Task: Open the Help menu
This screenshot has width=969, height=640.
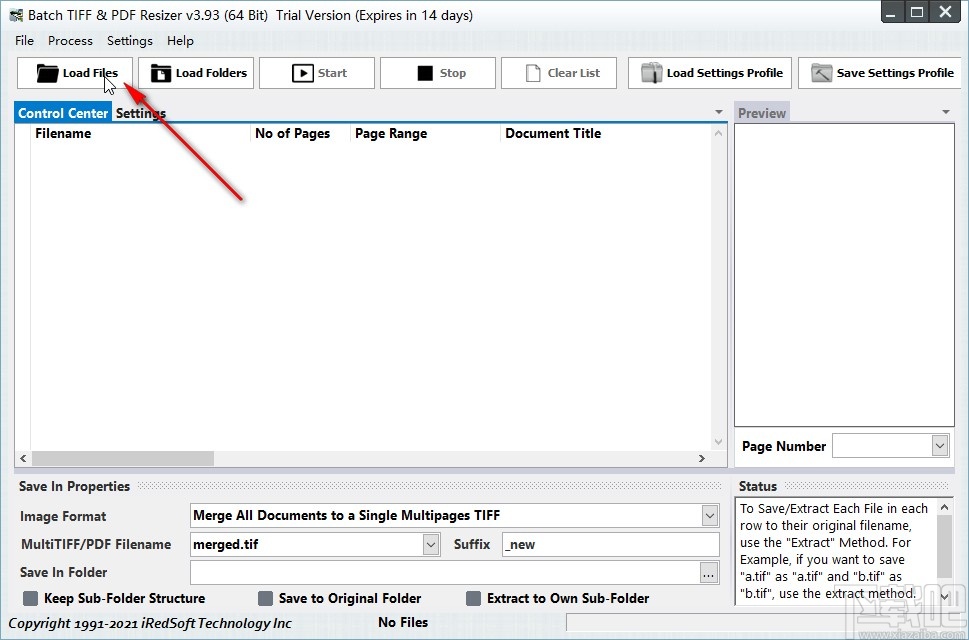Action: [180, 41]
